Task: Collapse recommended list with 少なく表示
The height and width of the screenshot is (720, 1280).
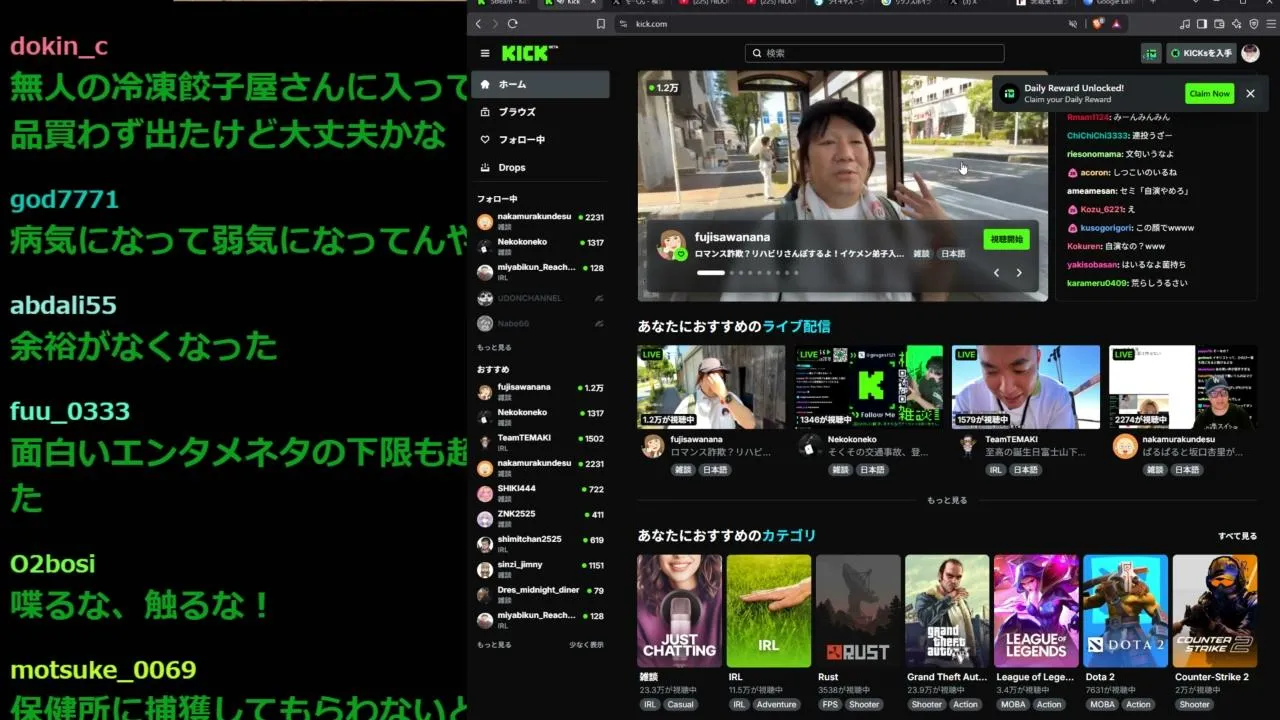Action: pyautogui.click(x=586, y=645)
